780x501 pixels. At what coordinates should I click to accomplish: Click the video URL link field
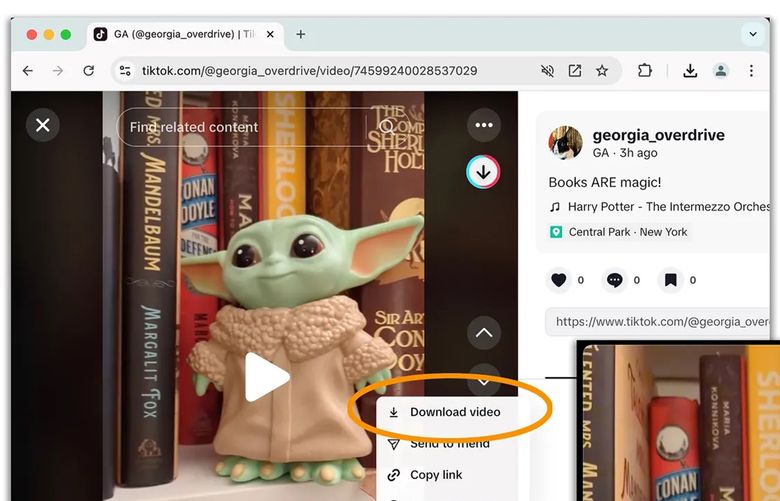point(658,322)
